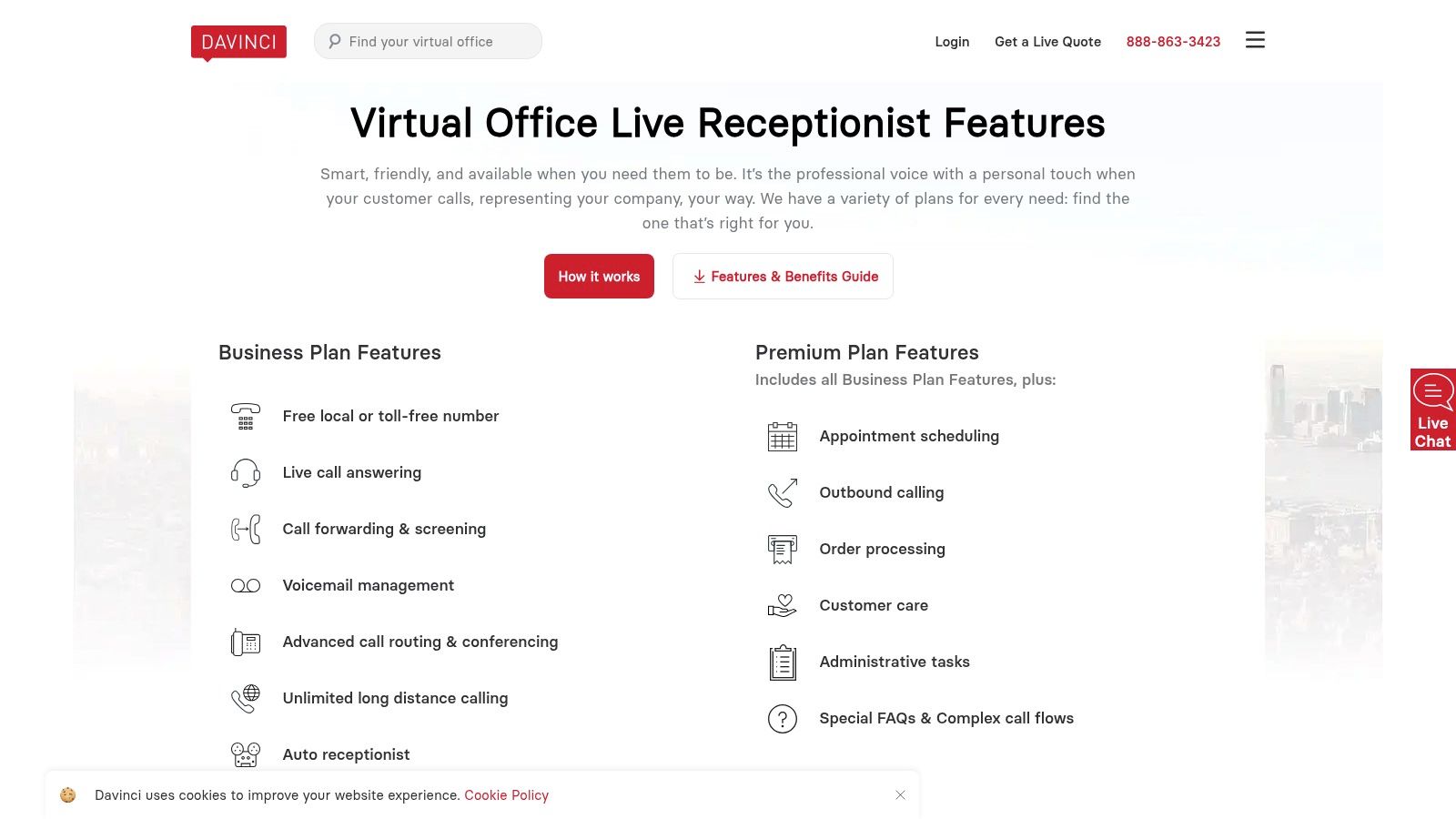The height and width of the screenshot is (819, 1456).
Task: Select the appointment scheduling calendar icon
Action: click(781, 437)
